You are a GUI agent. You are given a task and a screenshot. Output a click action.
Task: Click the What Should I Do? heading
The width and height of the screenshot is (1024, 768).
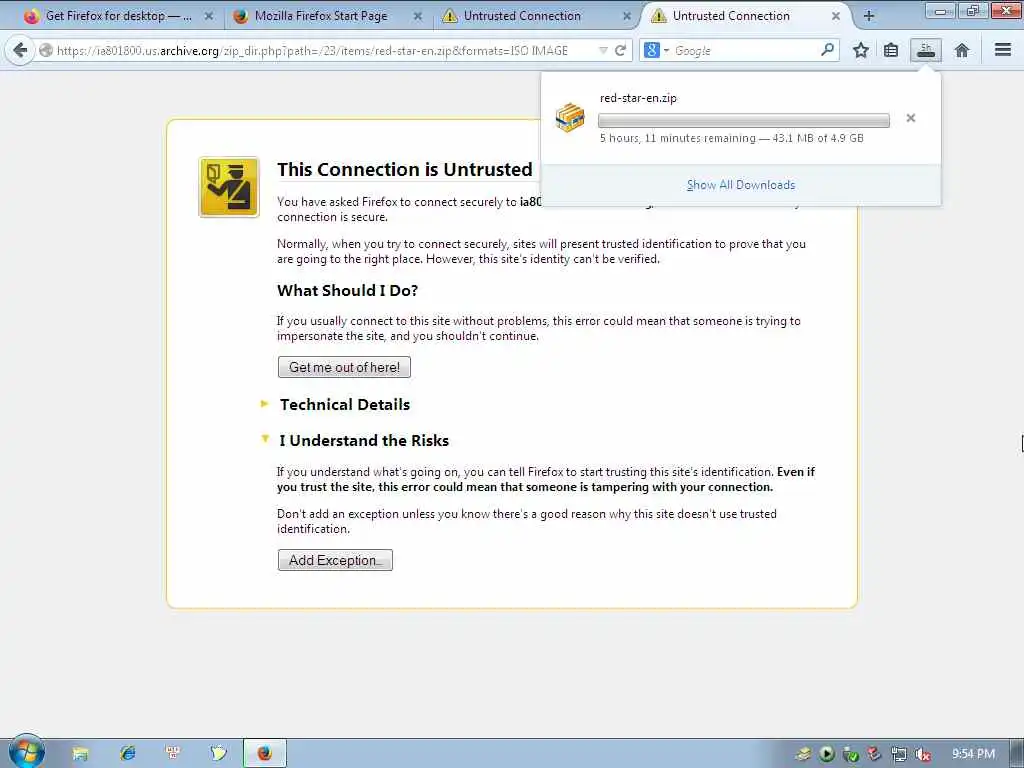tap(347, 291)
